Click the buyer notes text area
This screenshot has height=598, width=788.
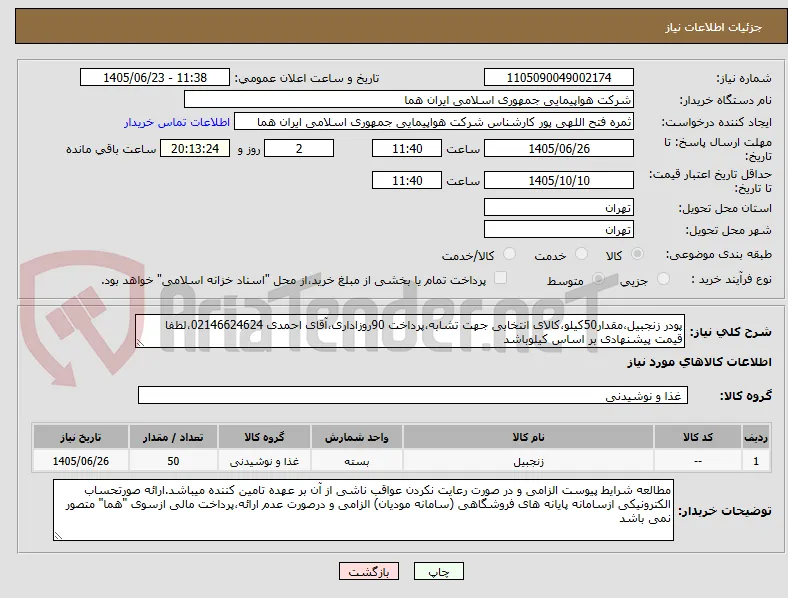363,510
